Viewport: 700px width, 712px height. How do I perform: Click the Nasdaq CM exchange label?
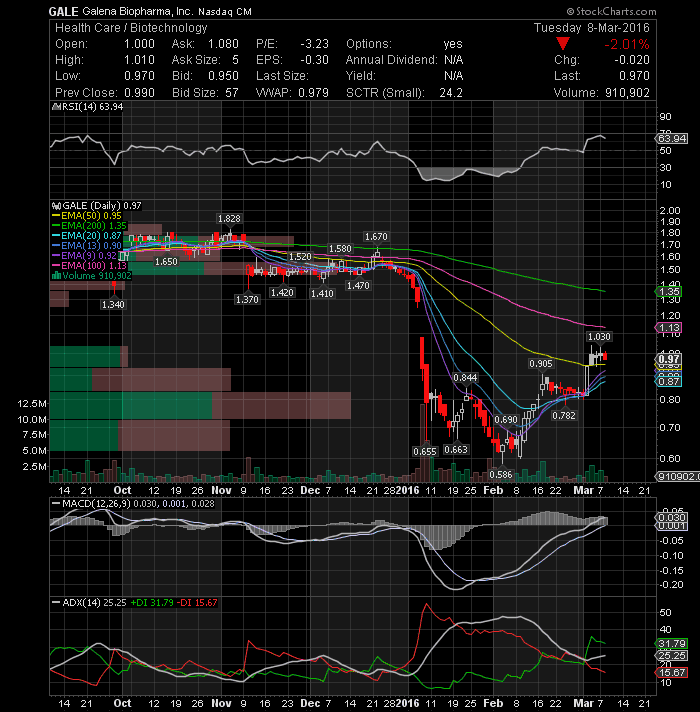[x=225, y=12]
